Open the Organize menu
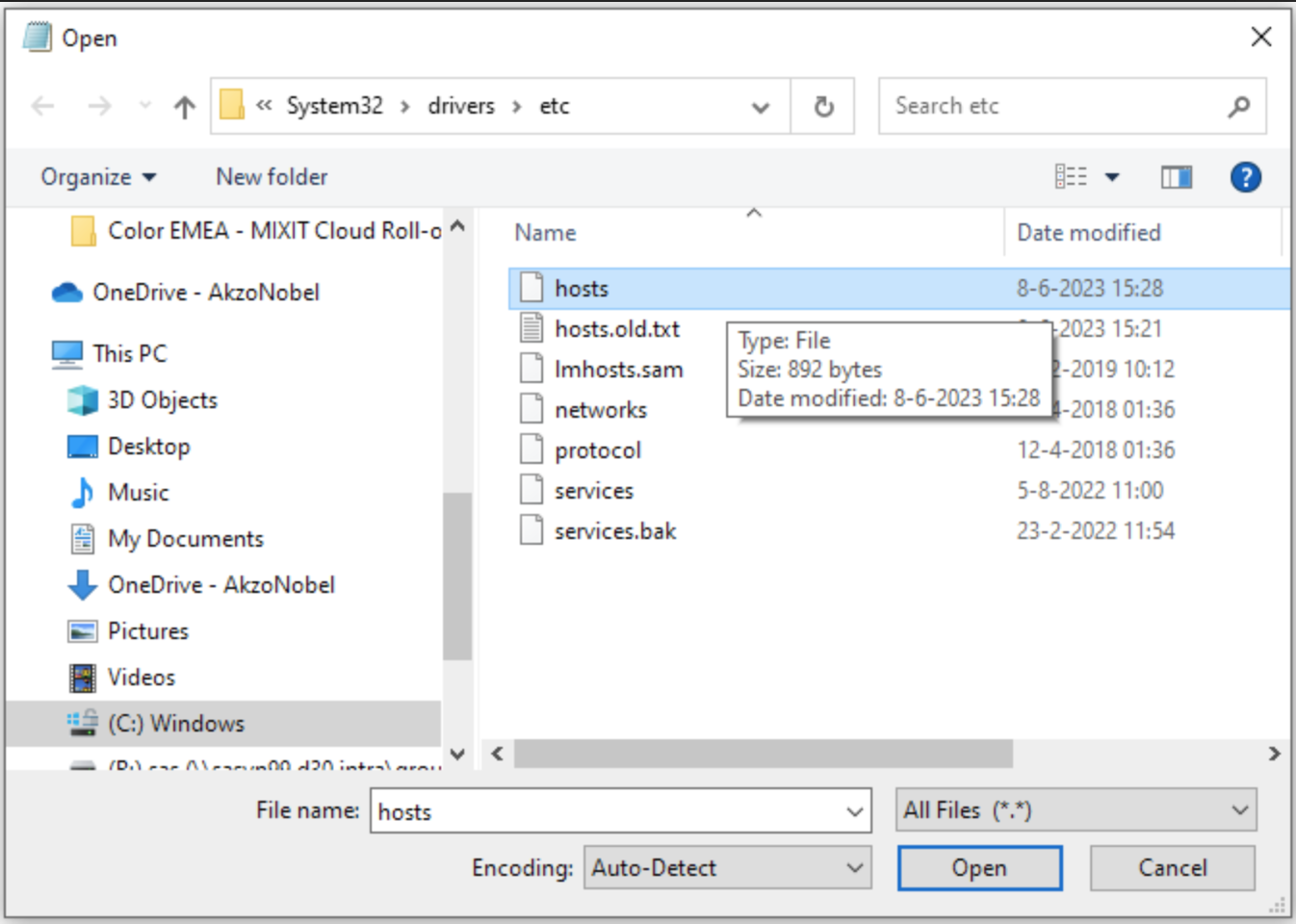1296x924 pixels. click(96, 177)
